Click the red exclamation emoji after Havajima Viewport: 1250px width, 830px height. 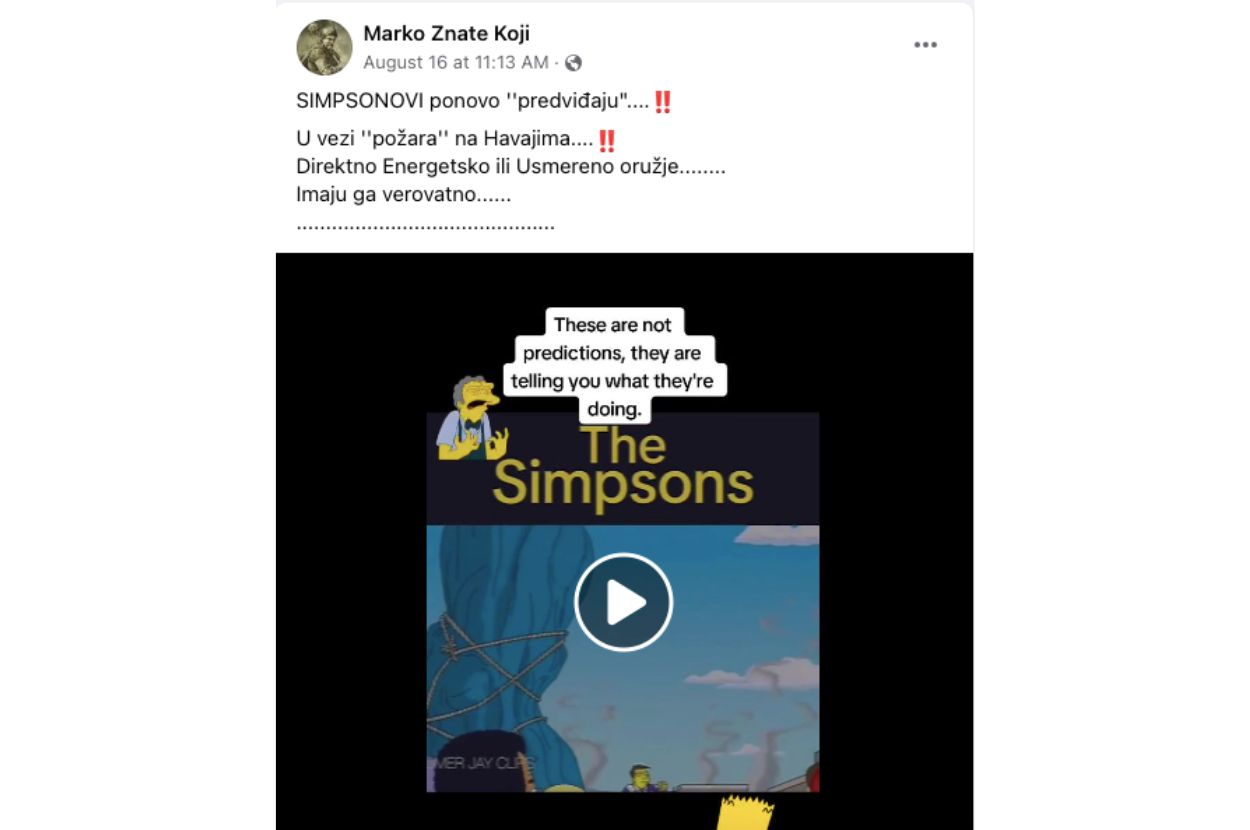tap(606, 140)
